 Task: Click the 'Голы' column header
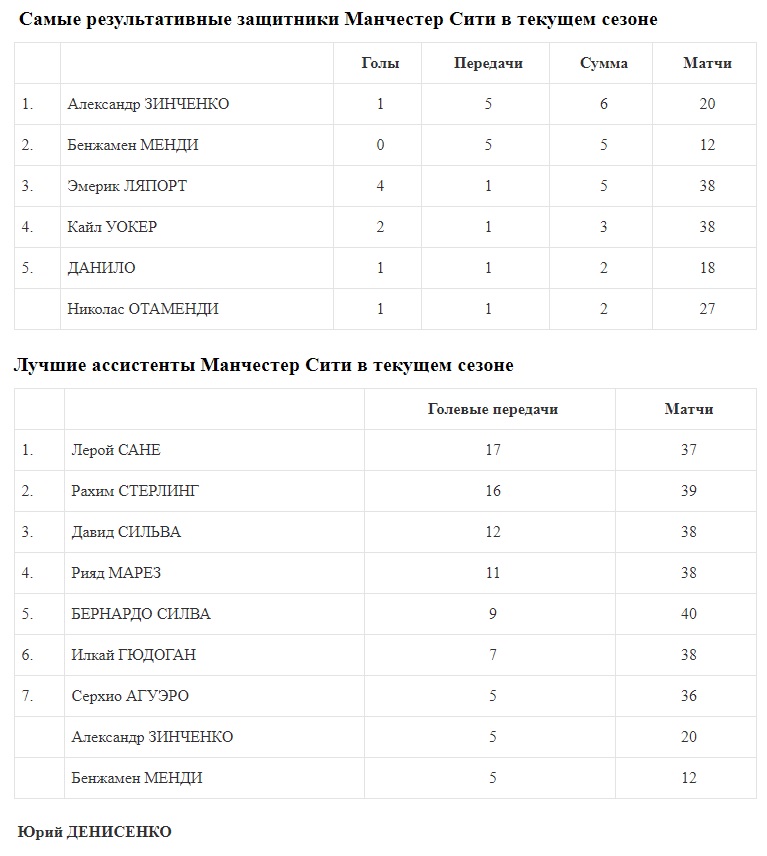[x=380, y=63]
